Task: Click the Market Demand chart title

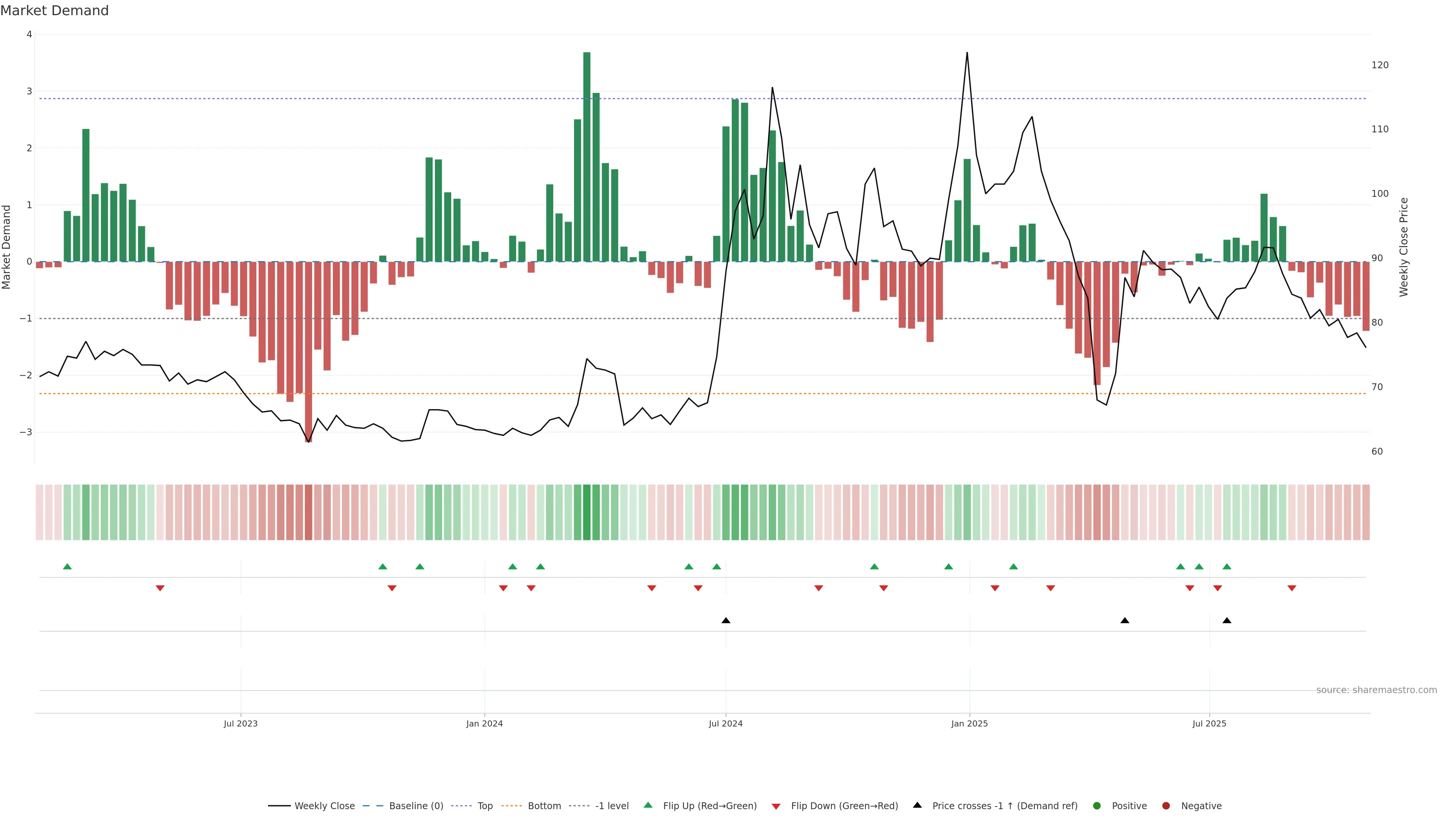Action: [x=54, y=11]
